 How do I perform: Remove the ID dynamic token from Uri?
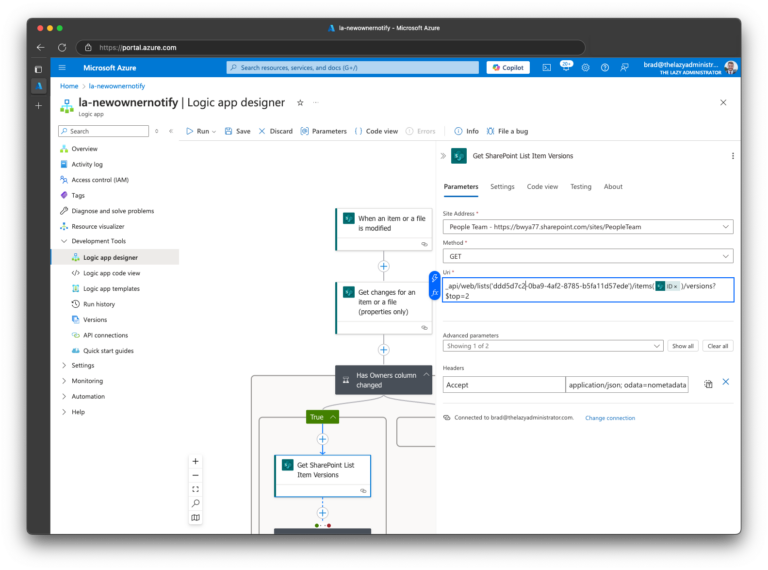pyautogui.click(x=676, y=286)
